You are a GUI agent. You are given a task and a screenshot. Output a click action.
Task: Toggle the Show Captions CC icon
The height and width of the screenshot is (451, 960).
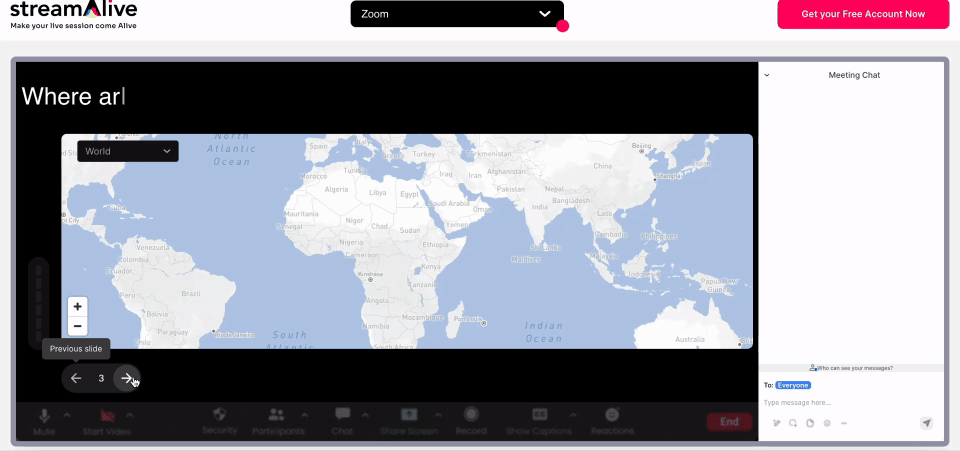(539, 414)
